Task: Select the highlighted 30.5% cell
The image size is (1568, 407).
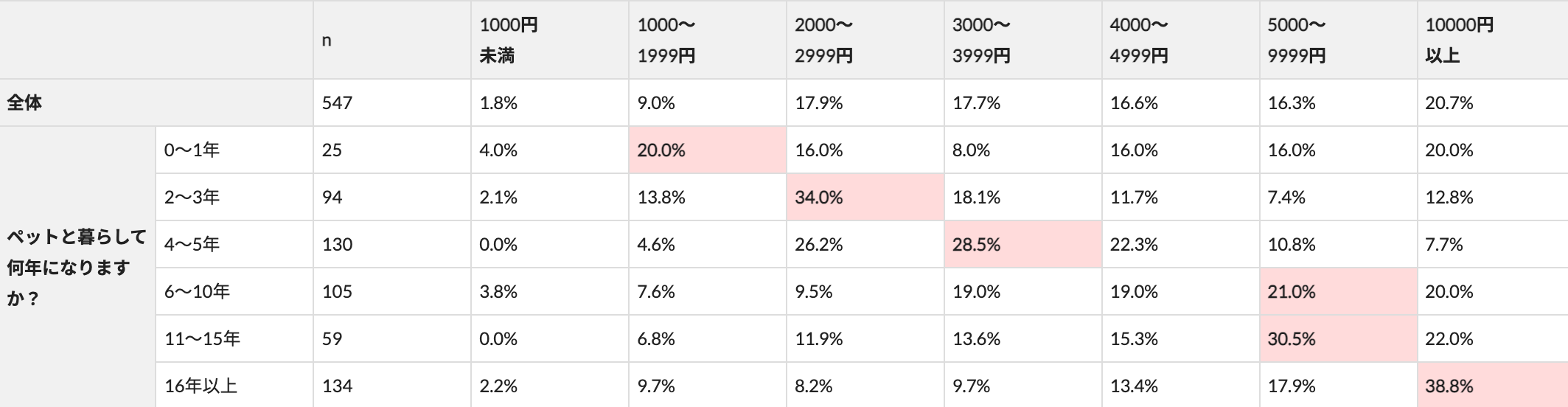Action: 1292,339
